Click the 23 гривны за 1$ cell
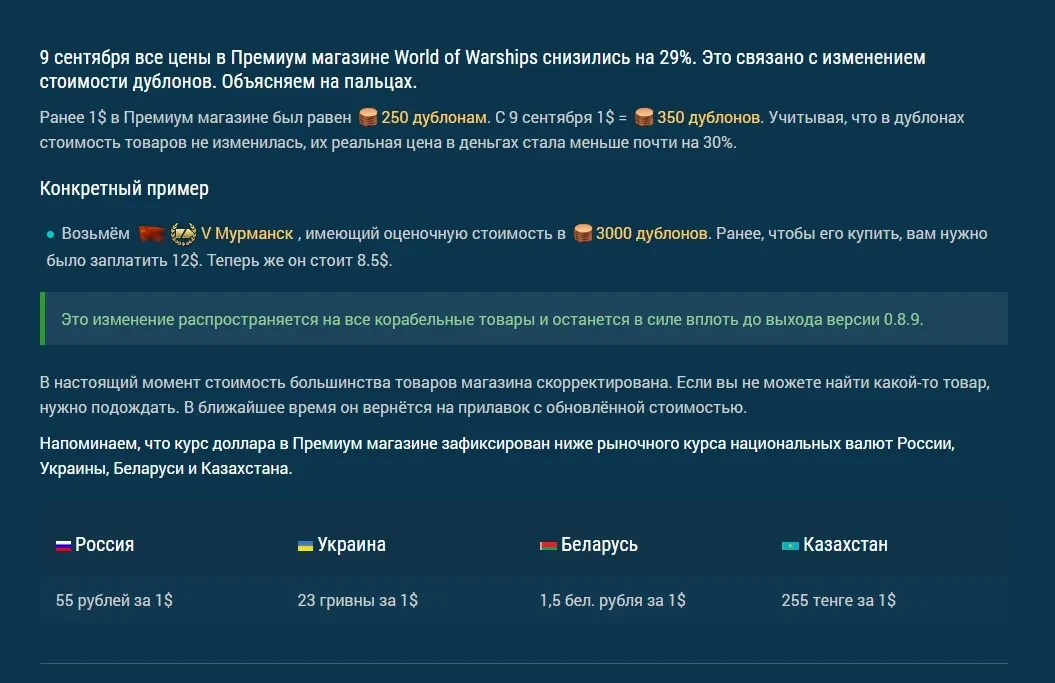Screen dimensions: 1055x683 pyautogui.click(x=357, y=600)
